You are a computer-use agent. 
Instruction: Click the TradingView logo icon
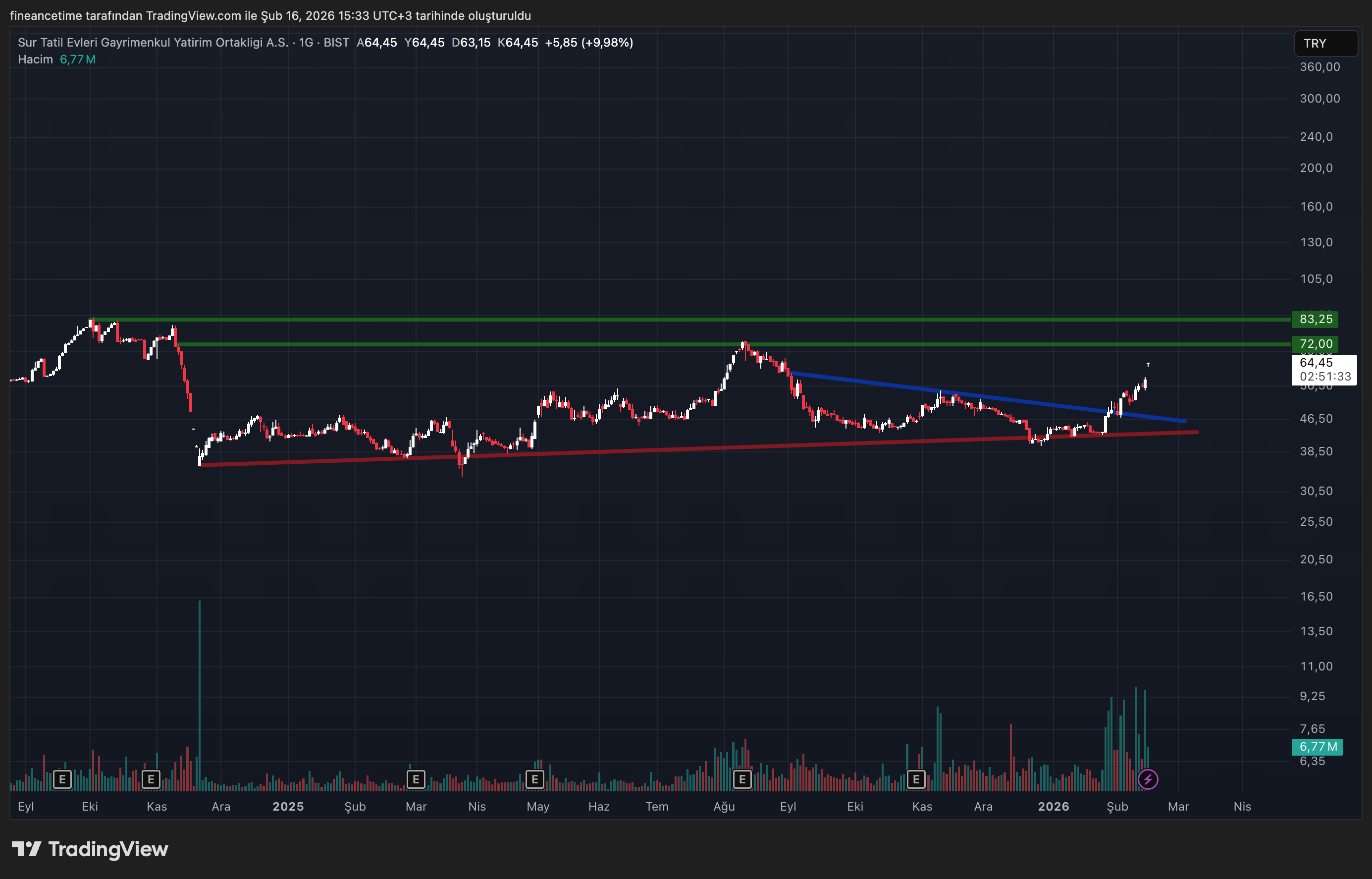pos(26,849)
